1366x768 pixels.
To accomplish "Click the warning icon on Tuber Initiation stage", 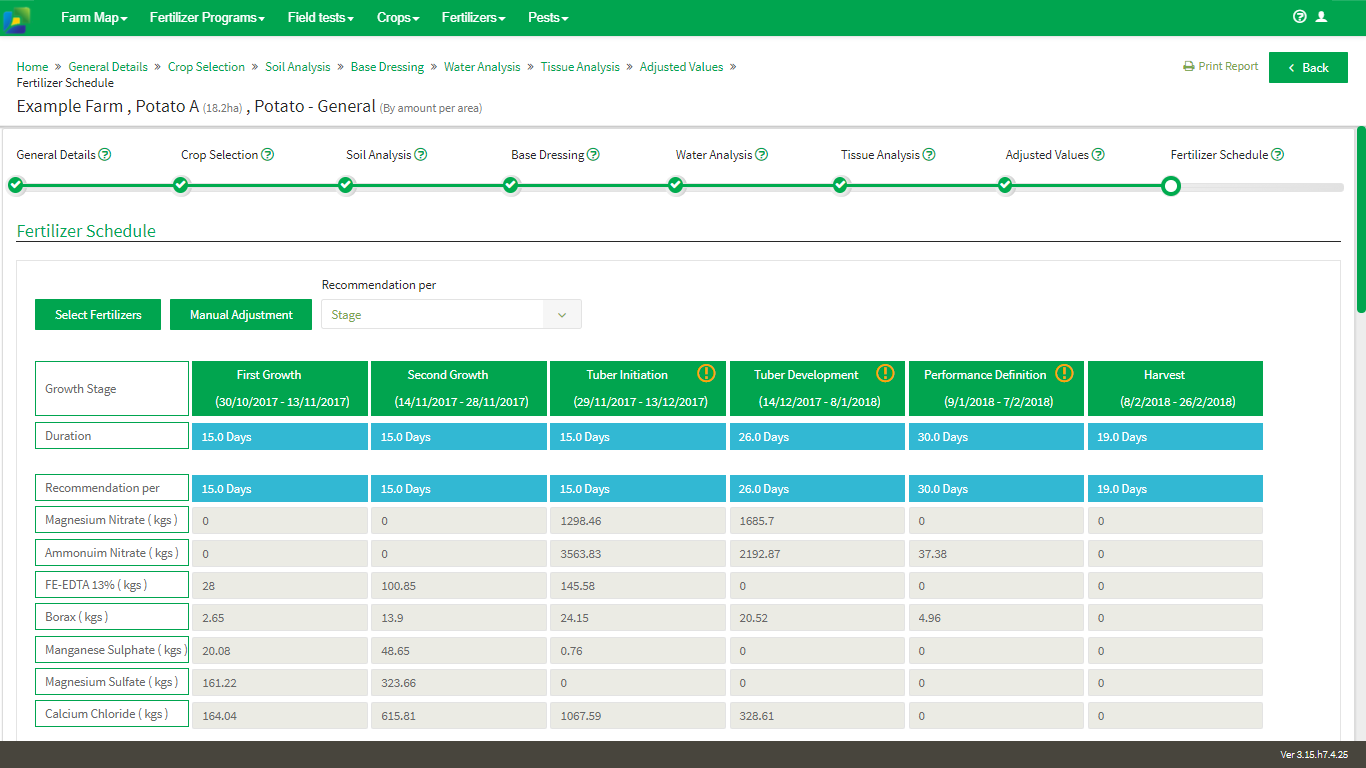I will (x=706, y=373).
